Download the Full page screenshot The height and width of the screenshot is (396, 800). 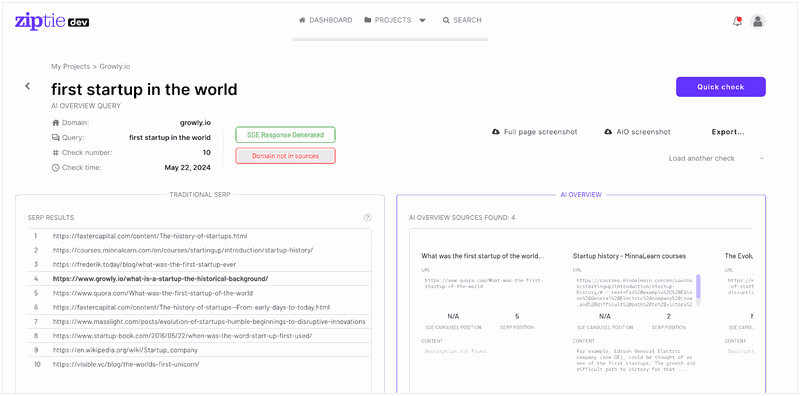(535, 132)
